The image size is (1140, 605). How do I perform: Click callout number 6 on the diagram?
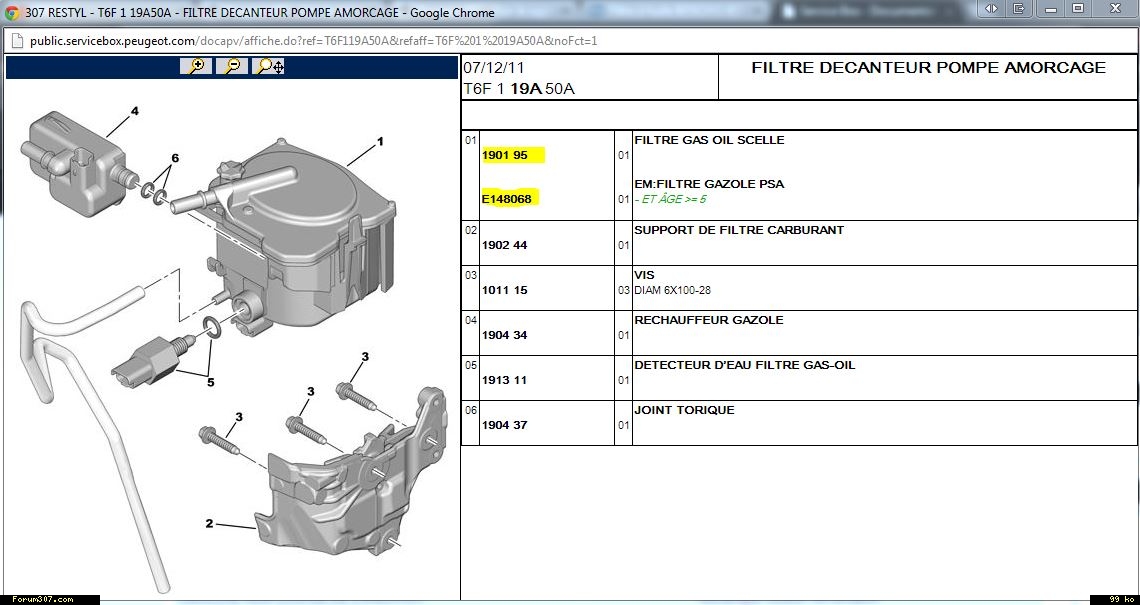click(174, 158)
